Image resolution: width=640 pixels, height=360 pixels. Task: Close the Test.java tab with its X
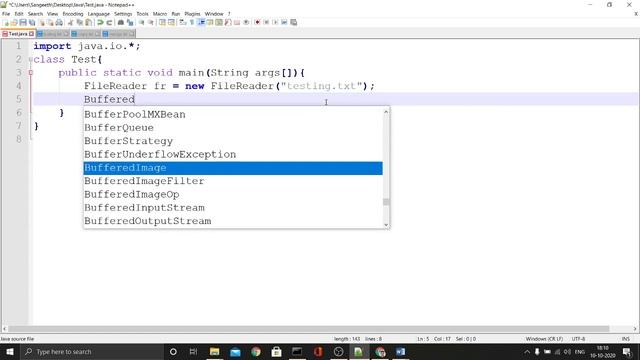[31, 34]
